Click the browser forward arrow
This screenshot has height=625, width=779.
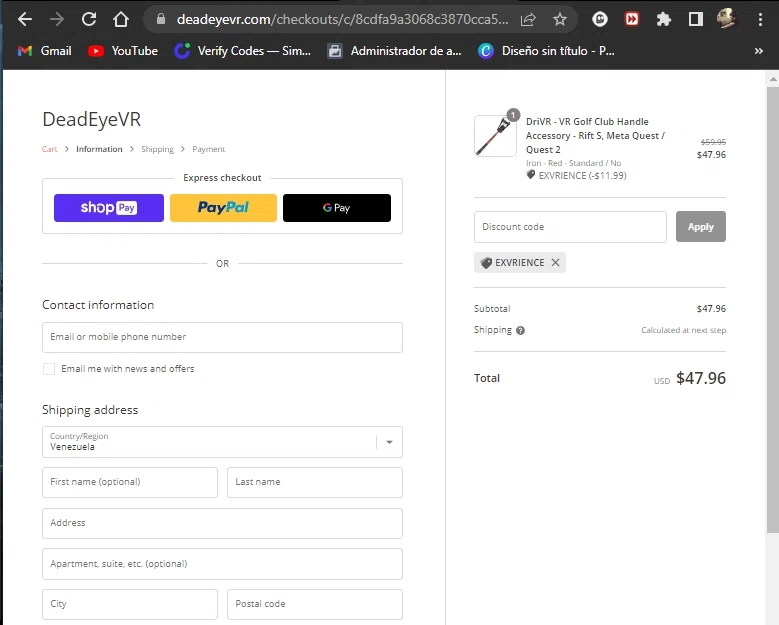[57, 19]
